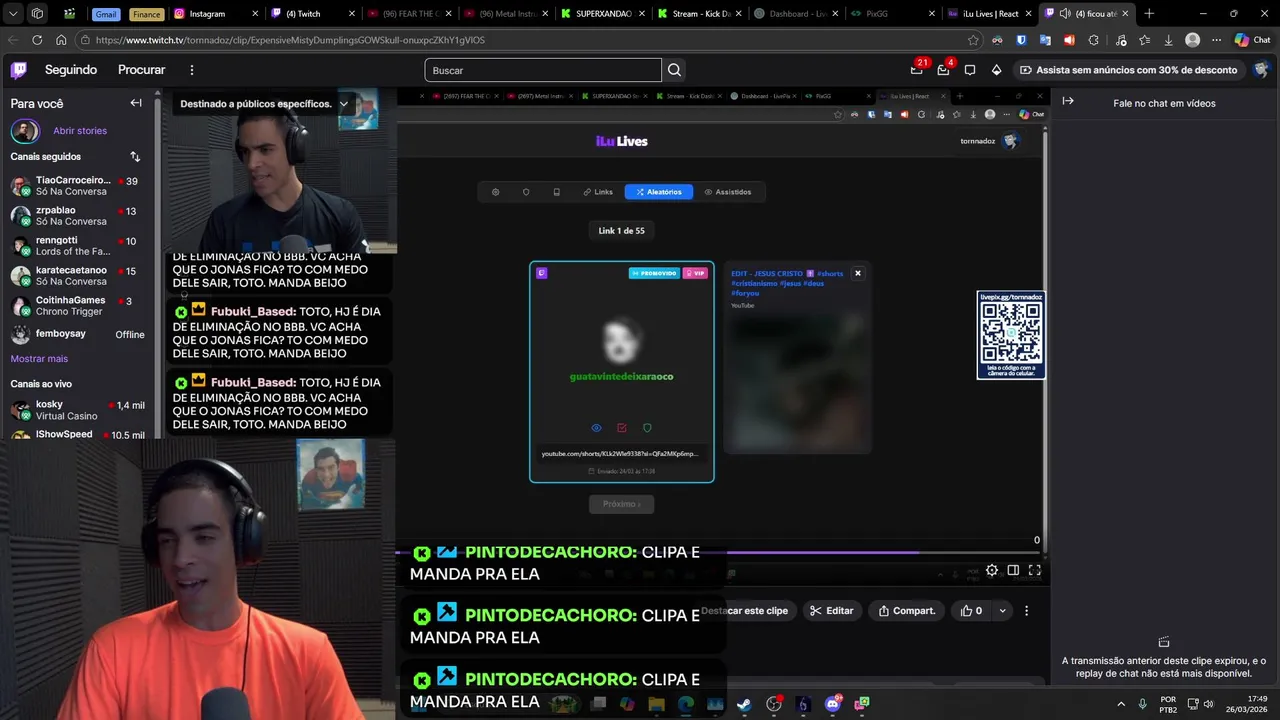Viewport: 1280px width, 720px height.
Task: Open Twitch notifications with 21 badge
Action: 917,70
